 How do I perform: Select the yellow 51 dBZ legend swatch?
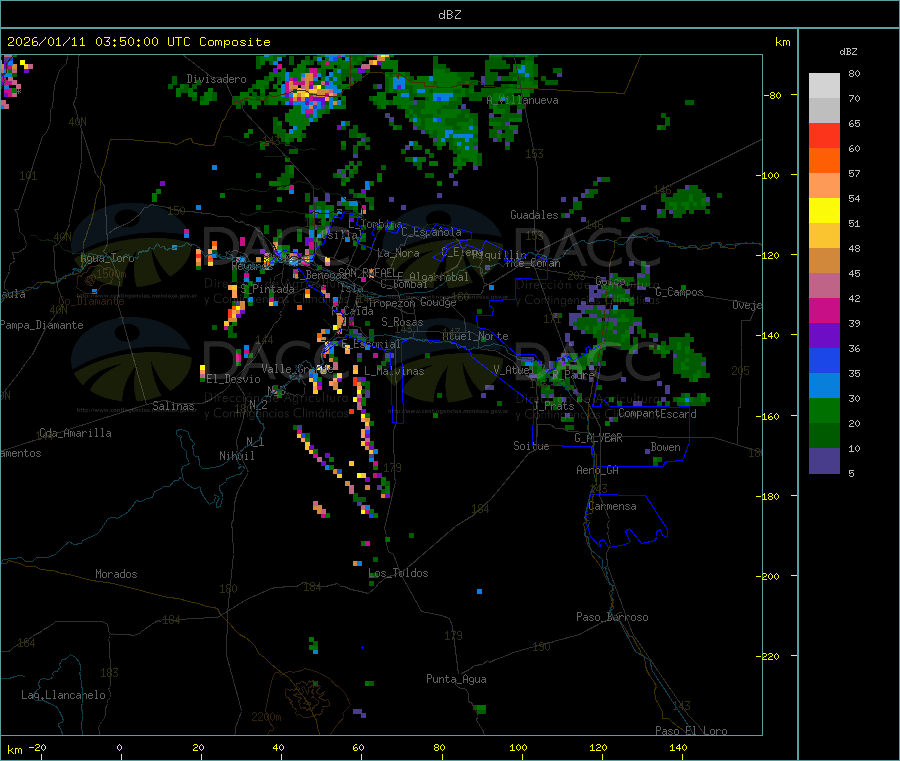(824, 211)
